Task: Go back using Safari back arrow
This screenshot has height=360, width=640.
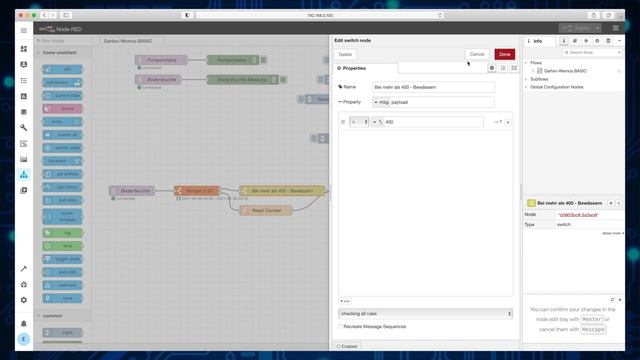Action: point(44,15)
